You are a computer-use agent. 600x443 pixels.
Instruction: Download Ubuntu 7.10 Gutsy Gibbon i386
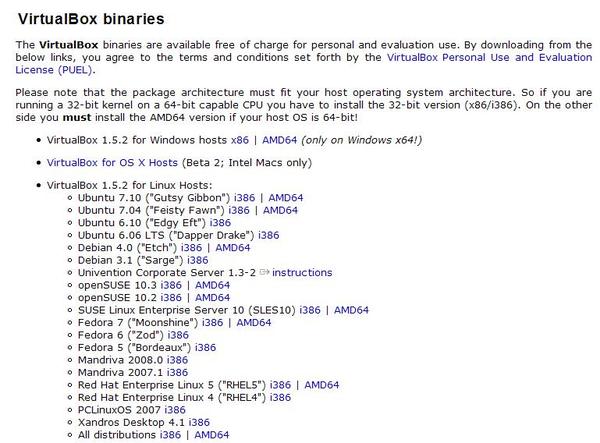coord(245,198)
